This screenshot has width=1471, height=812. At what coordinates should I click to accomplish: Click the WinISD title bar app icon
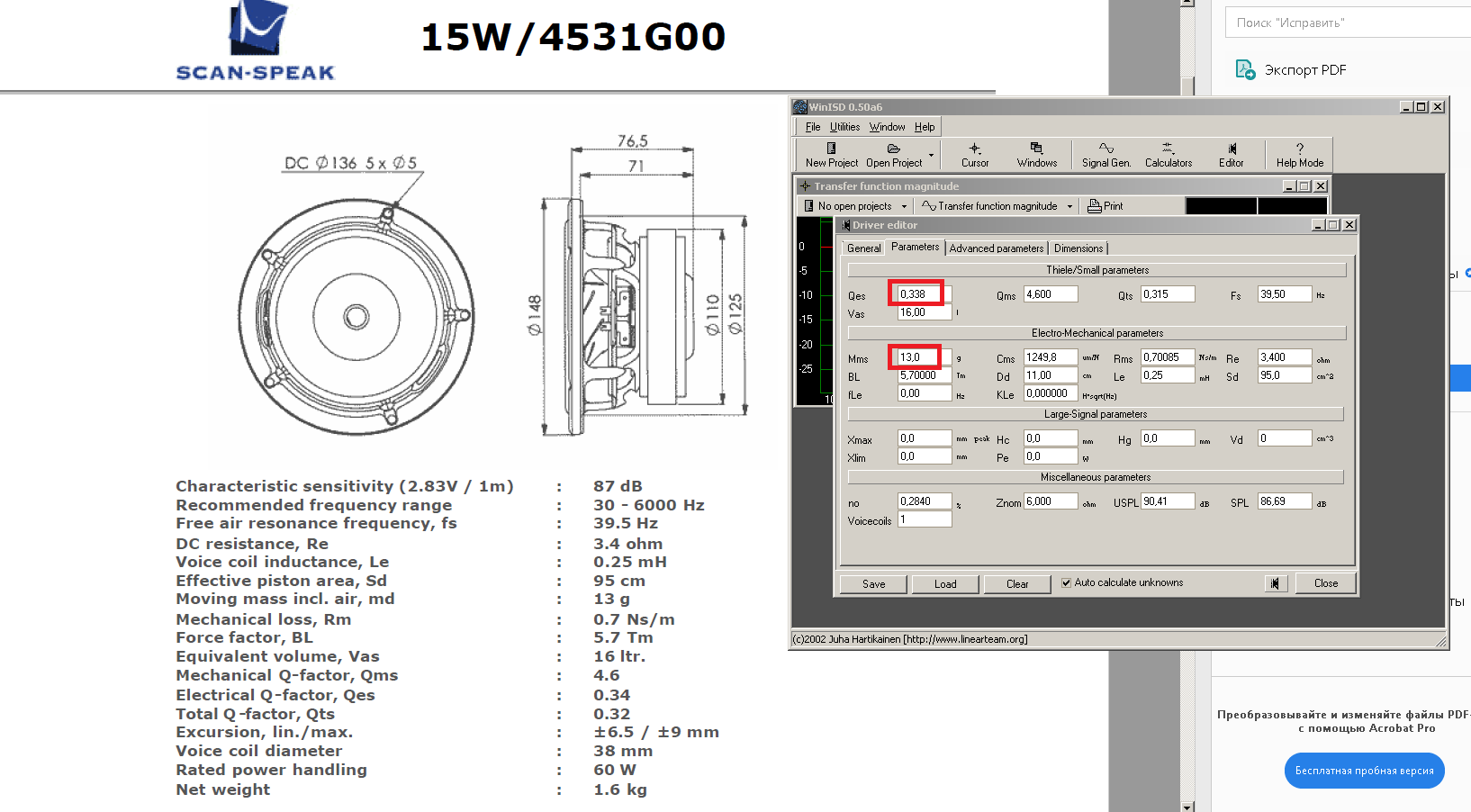coord(799,107)
